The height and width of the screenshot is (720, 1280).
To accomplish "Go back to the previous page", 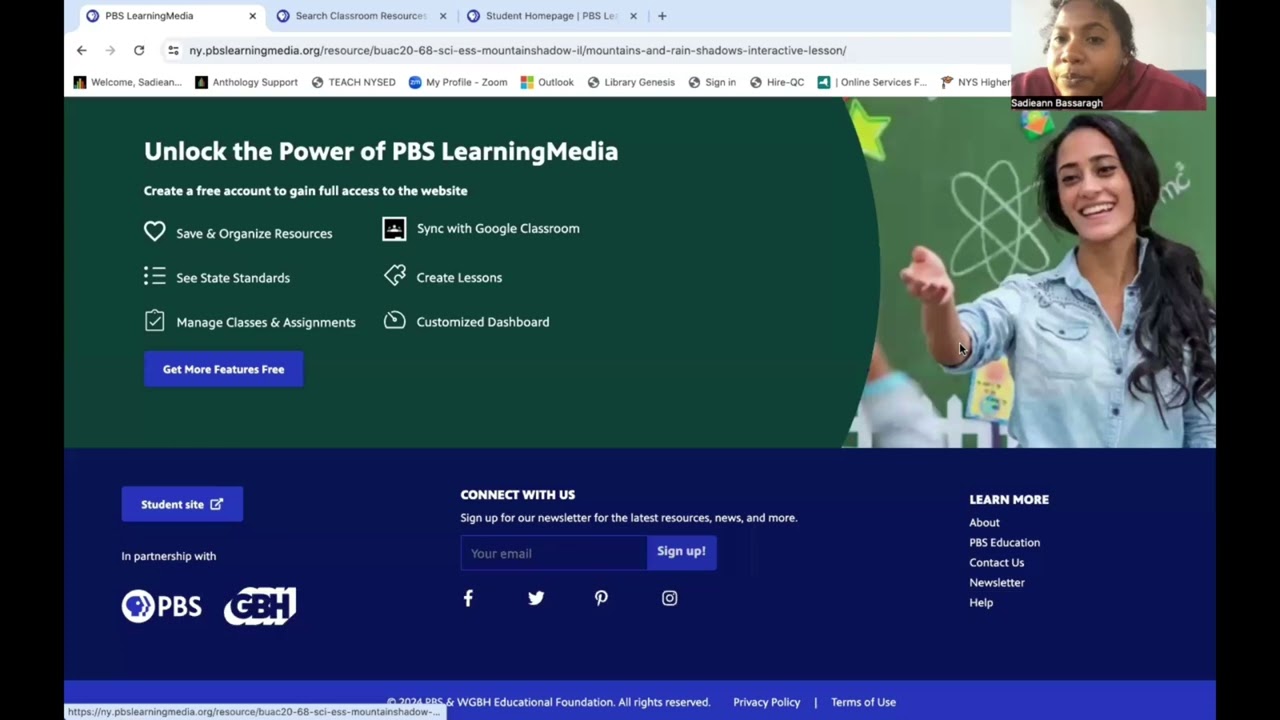I will coord(82,50).
